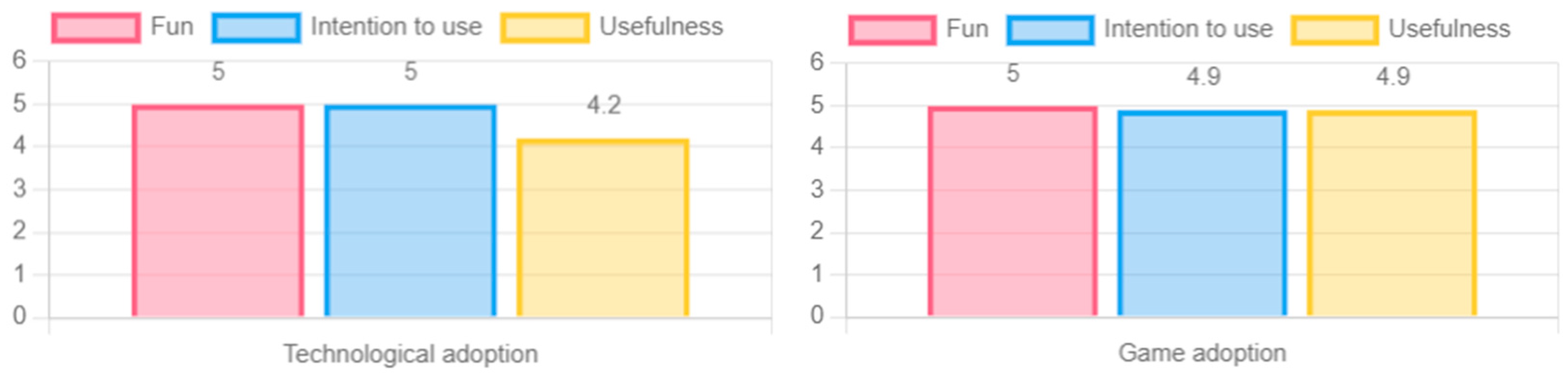
Task: Toggle the Usefulness legend label in the Game adoption chart
Action: (1449, 29)
